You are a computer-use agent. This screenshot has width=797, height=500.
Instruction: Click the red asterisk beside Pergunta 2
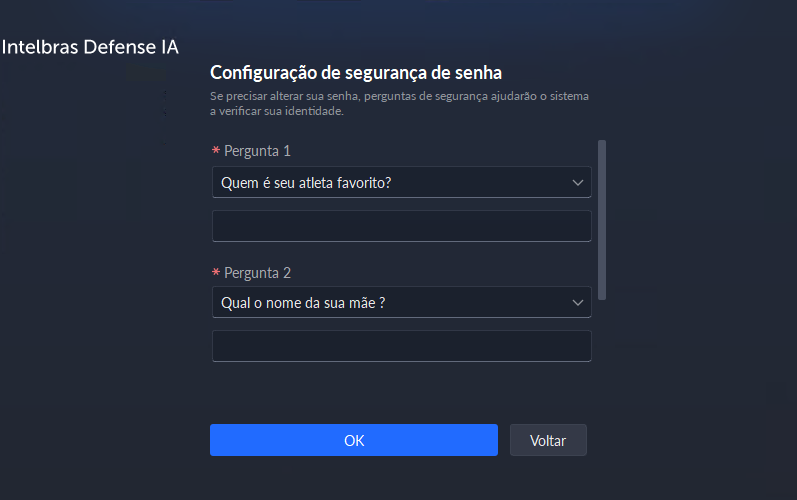tap(216, 273)
